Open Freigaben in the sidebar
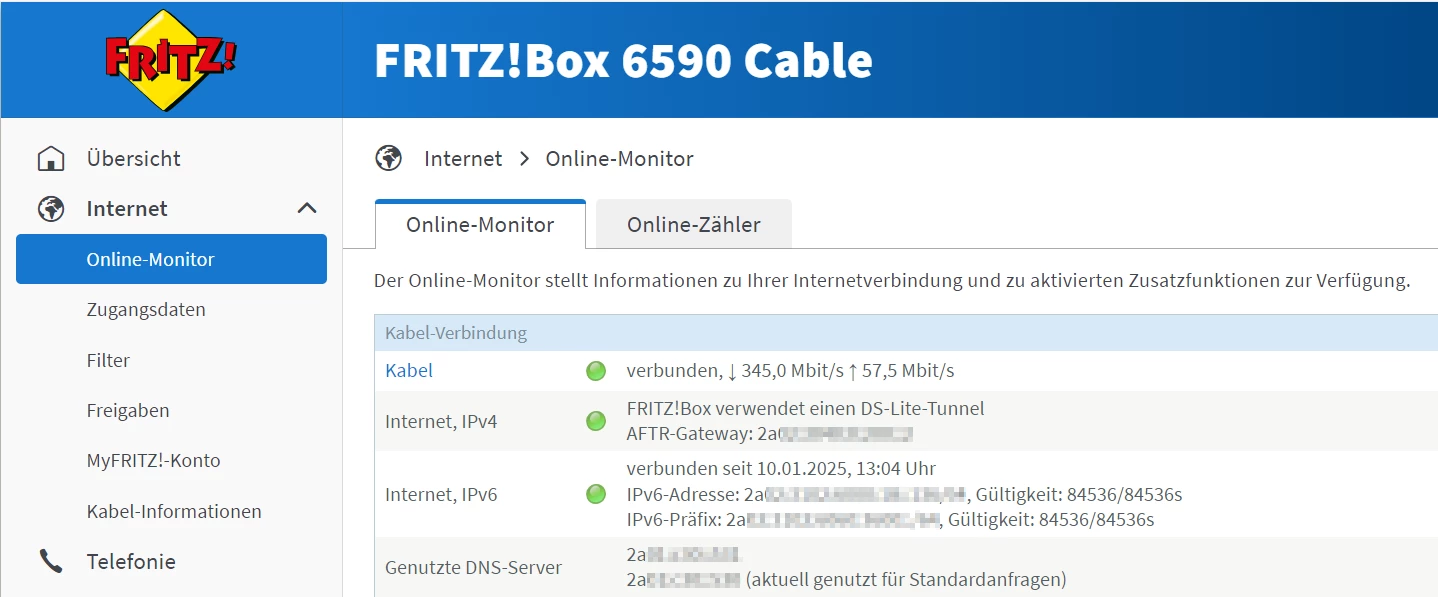This screenshot has height=597, width=1438. pyautogui.click(x=128, y=410)
